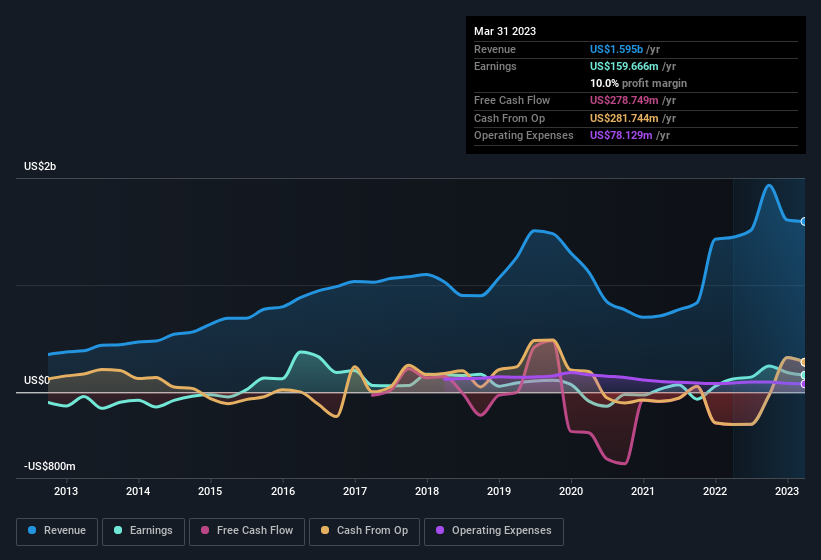Select the 2018 year axis label
The height and width of the screenshot is (560, 821).
pos(427,491)
